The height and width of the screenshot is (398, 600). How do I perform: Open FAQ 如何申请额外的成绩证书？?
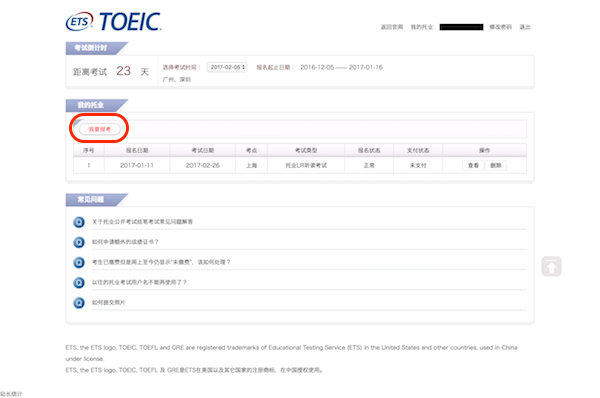click(125, 242)
